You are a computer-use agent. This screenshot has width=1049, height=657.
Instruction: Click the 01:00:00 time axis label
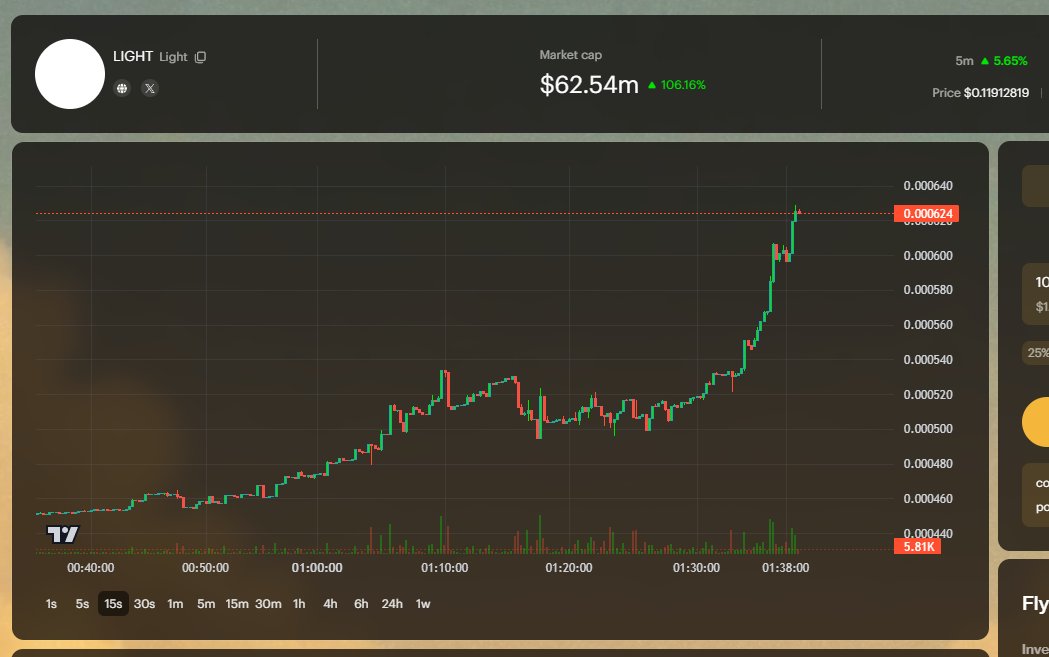(x=317, y=567)
